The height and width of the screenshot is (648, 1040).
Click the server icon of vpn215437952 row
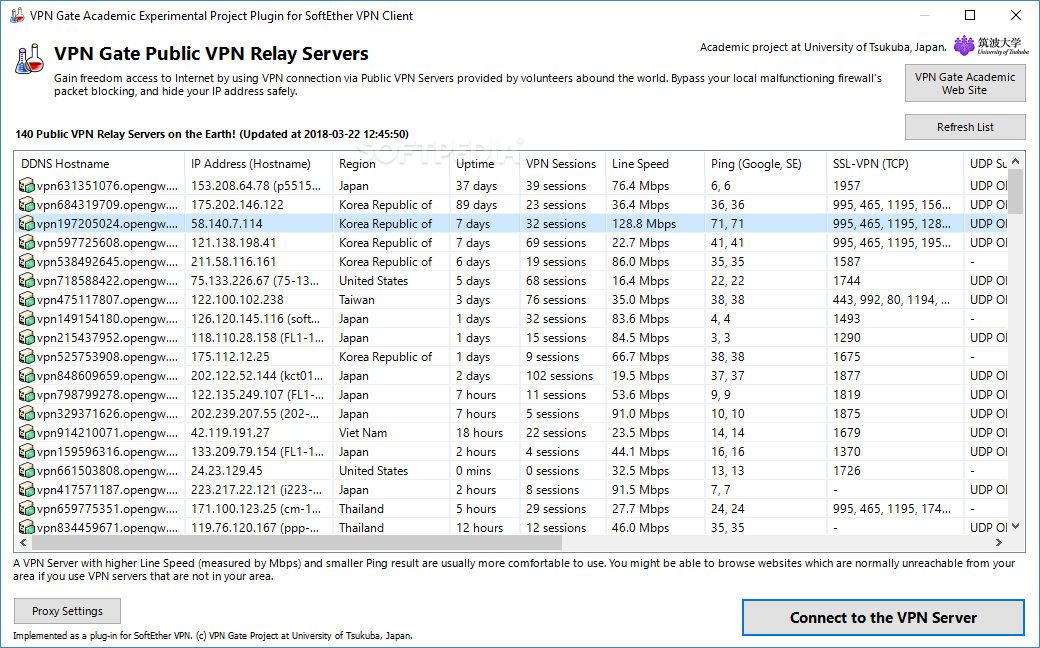(x=27, y=338)
